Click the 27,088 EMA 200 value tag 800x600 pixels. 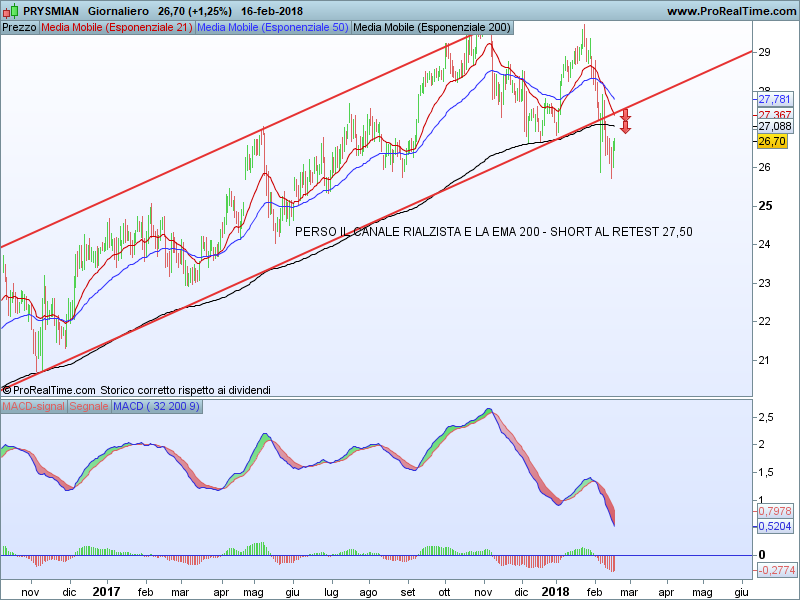775,127
